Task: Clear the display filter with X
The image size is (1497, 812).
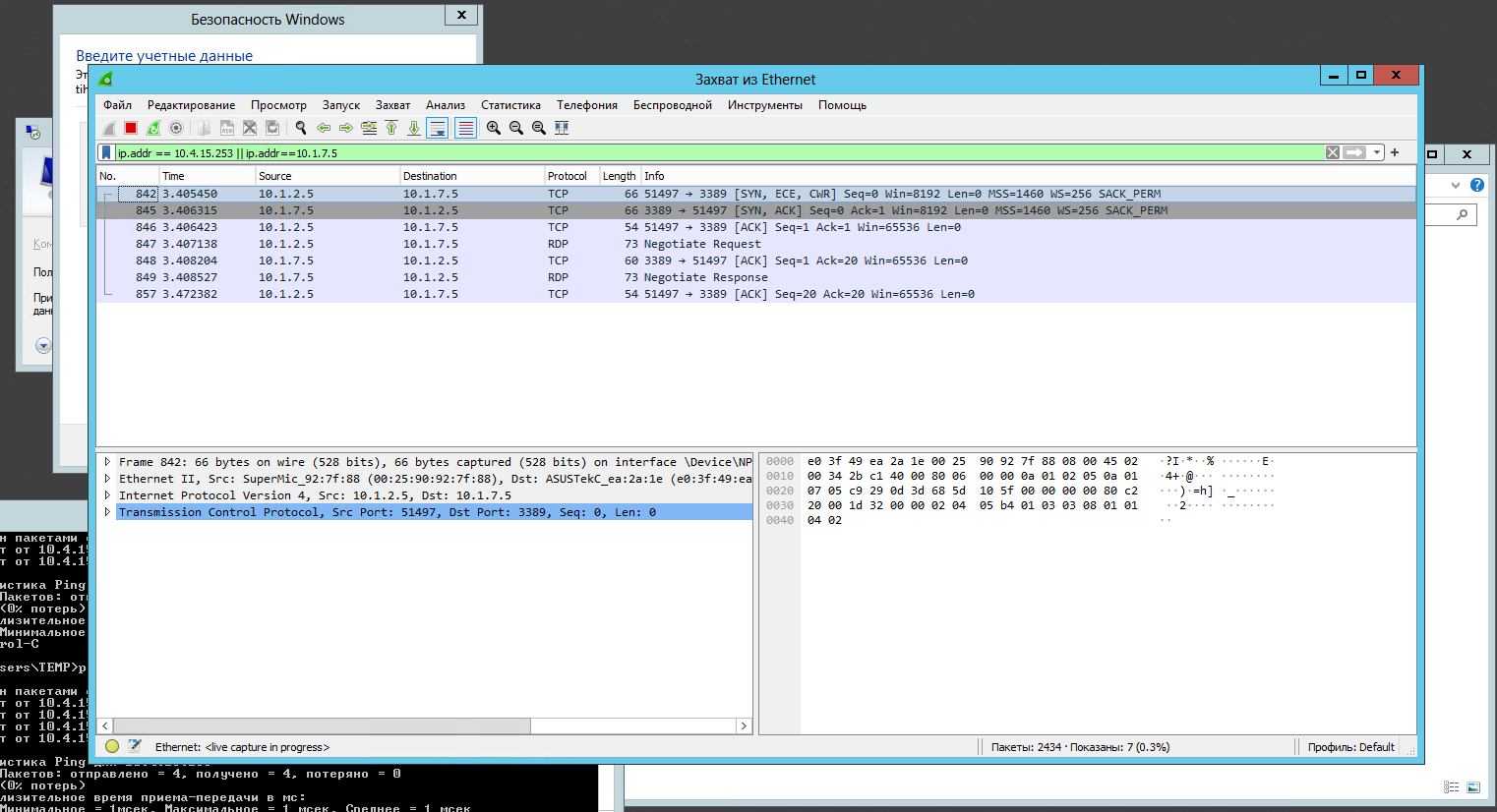Action: point(1332,152)
